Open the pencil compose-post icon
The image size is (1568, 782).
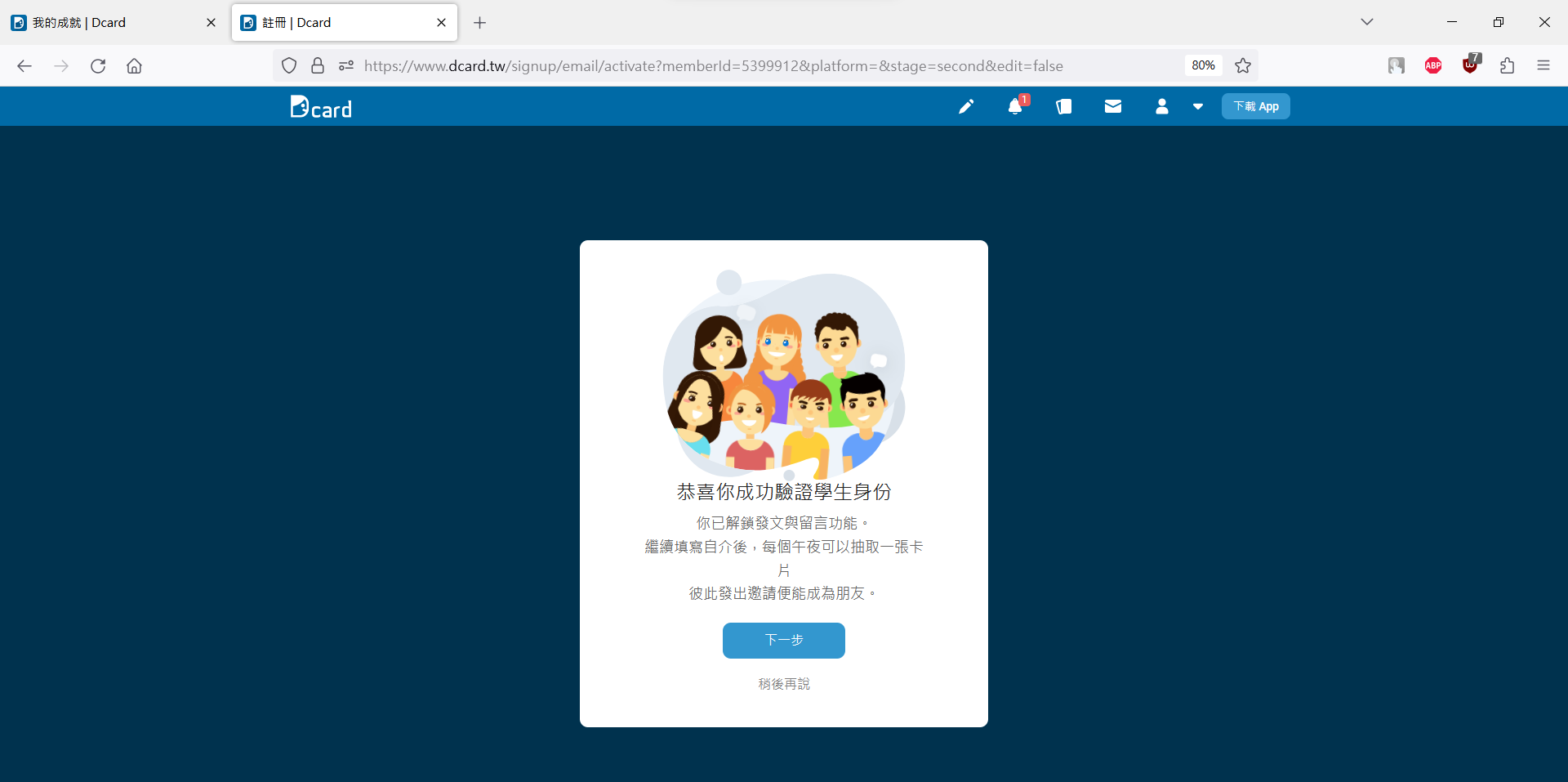pyautogui.click(x=966, y=106)
